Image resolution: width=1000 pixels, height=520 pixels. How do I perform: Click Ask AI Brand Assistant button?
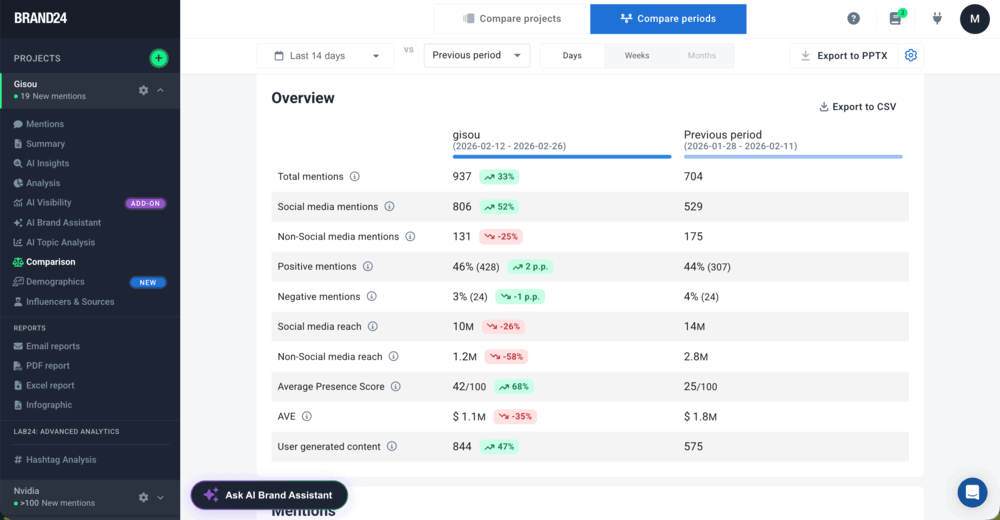click(269, 495)
